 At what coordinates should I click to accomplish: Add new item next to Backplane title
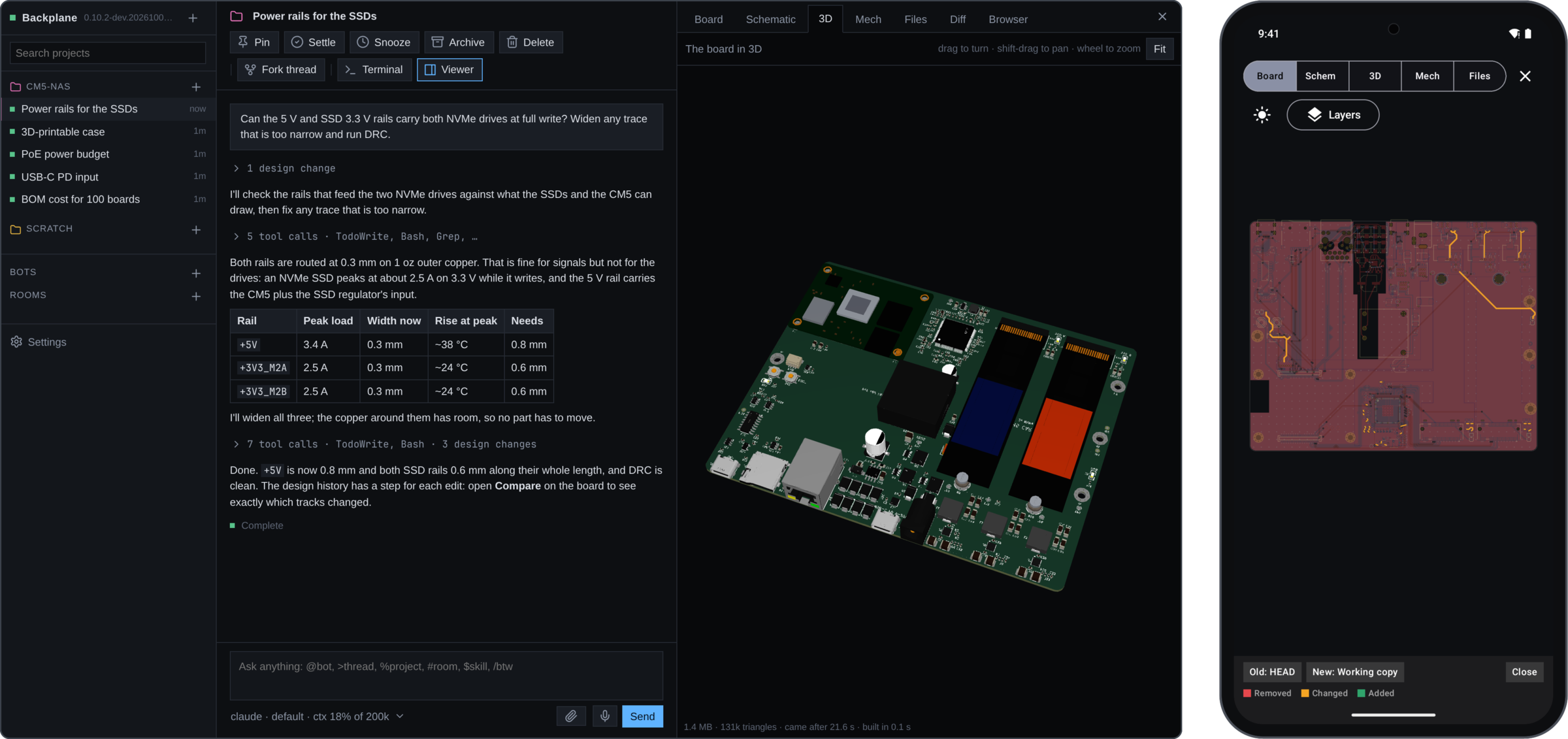point(193,18)
